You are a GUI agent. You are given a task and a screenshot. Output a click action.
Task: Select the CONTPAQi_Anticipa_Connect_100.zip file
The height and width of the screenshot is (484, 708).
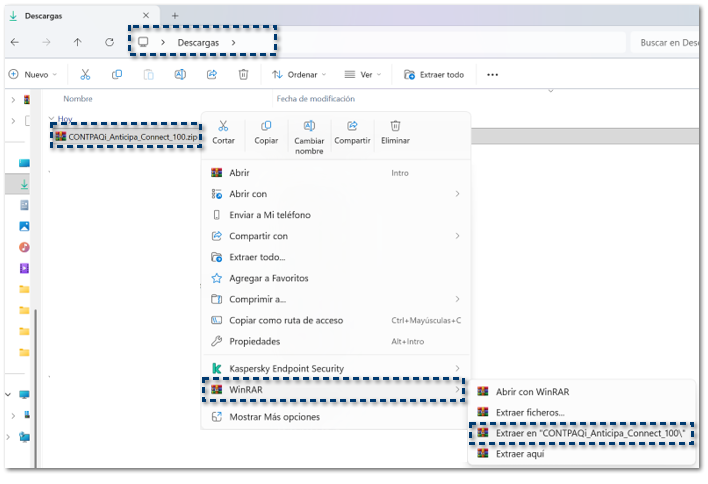tap(128, 136)
